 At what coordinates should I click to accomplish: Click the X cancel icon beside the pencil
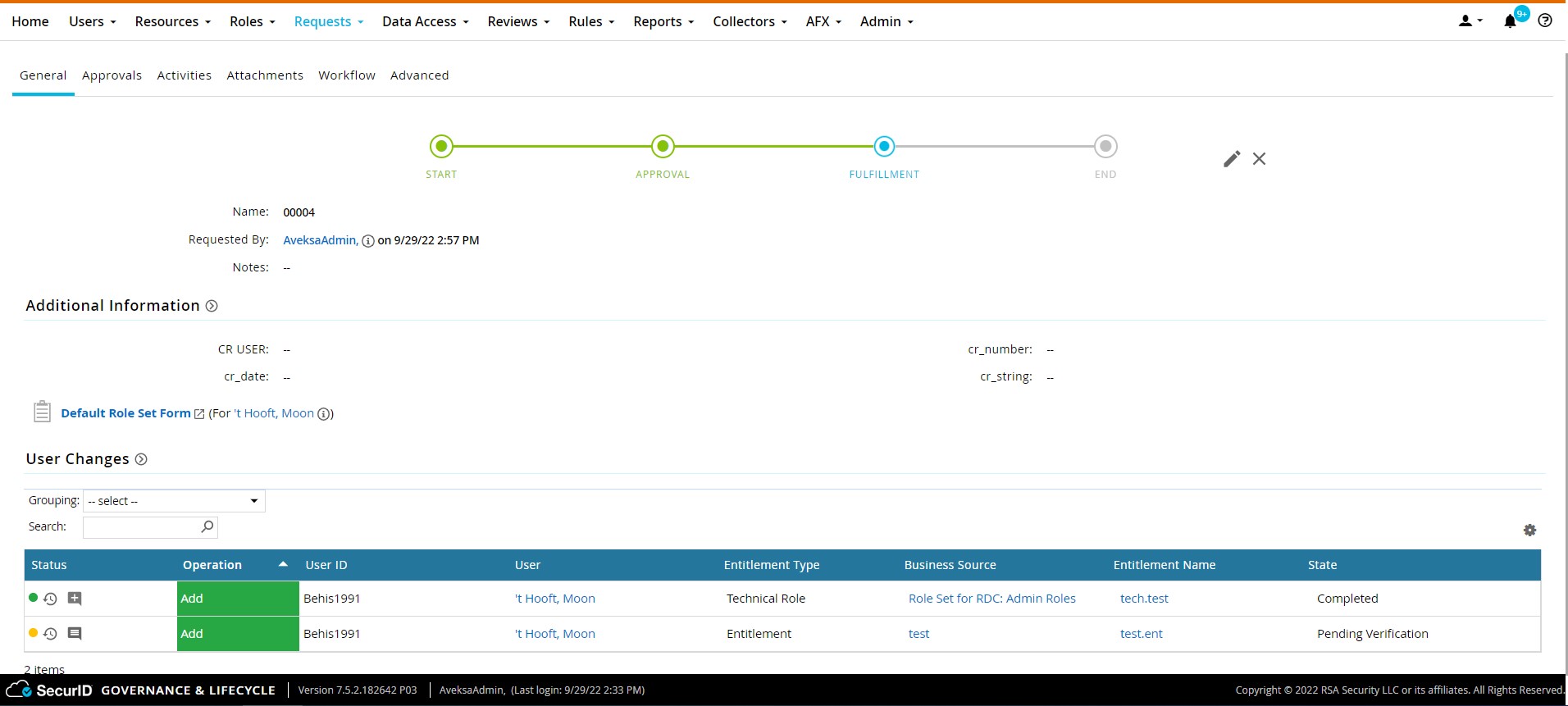tap(1259, 159)
